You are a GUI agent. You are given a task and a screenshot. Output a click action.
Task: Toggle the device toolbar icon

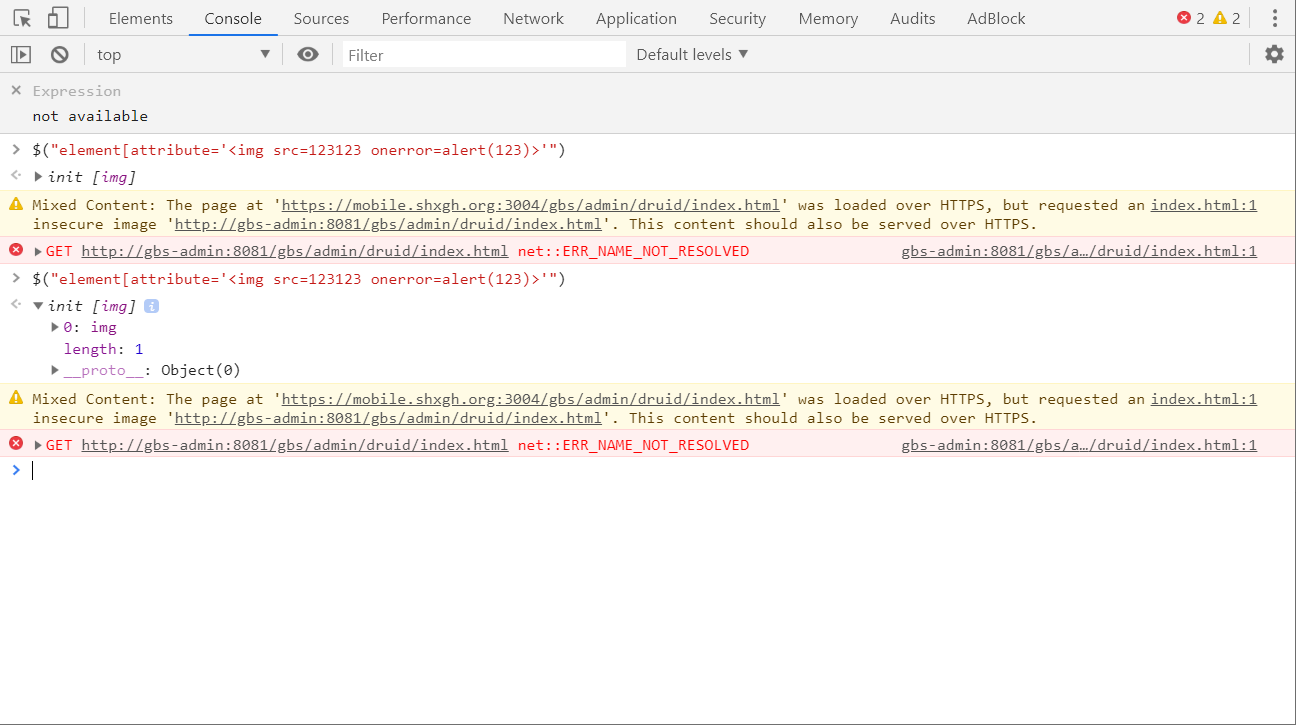pyautogui.click(x=58, y=18)
